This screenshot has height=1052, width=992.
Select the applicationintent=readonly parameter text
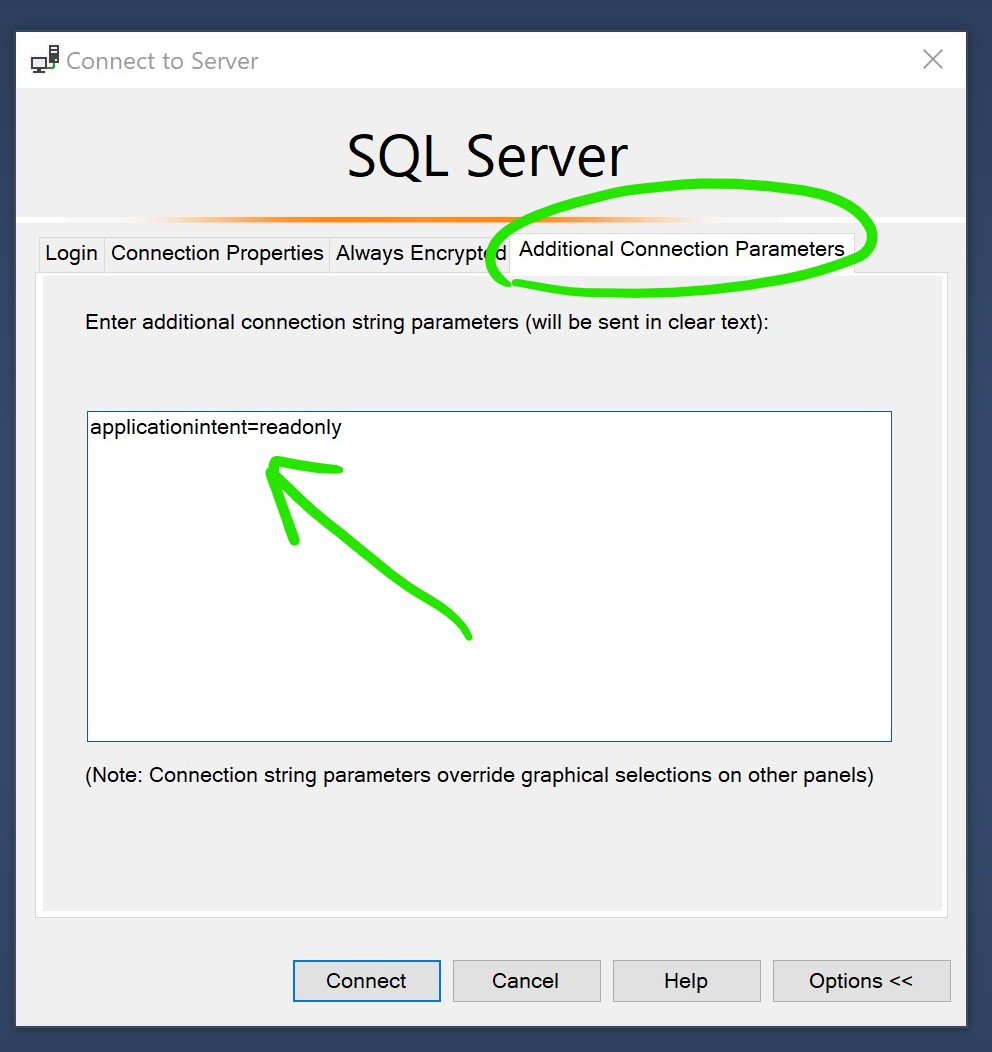point(217,427)
